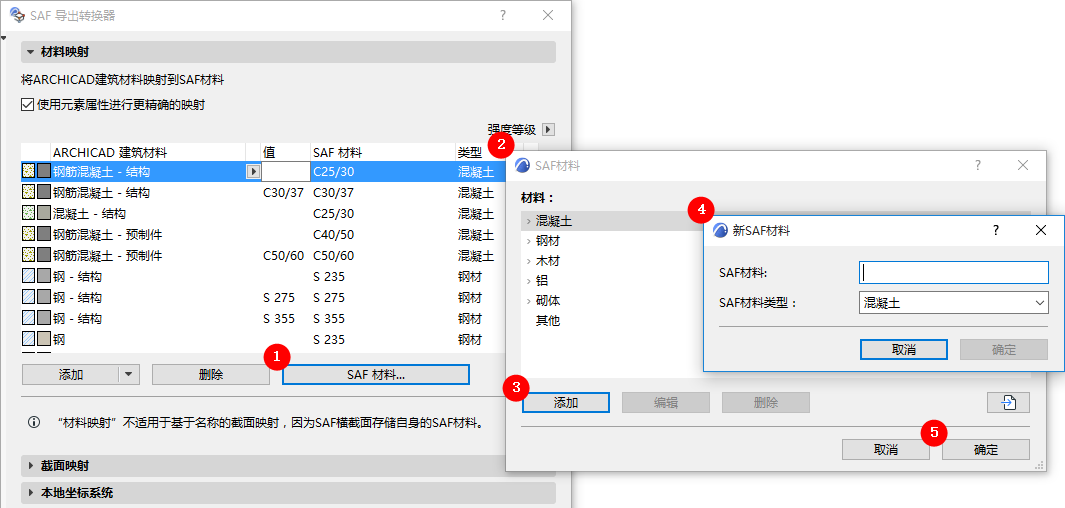Click hatch icon of 混凝土 - 结构 row

pyautogui.click(x=29, y=214)
